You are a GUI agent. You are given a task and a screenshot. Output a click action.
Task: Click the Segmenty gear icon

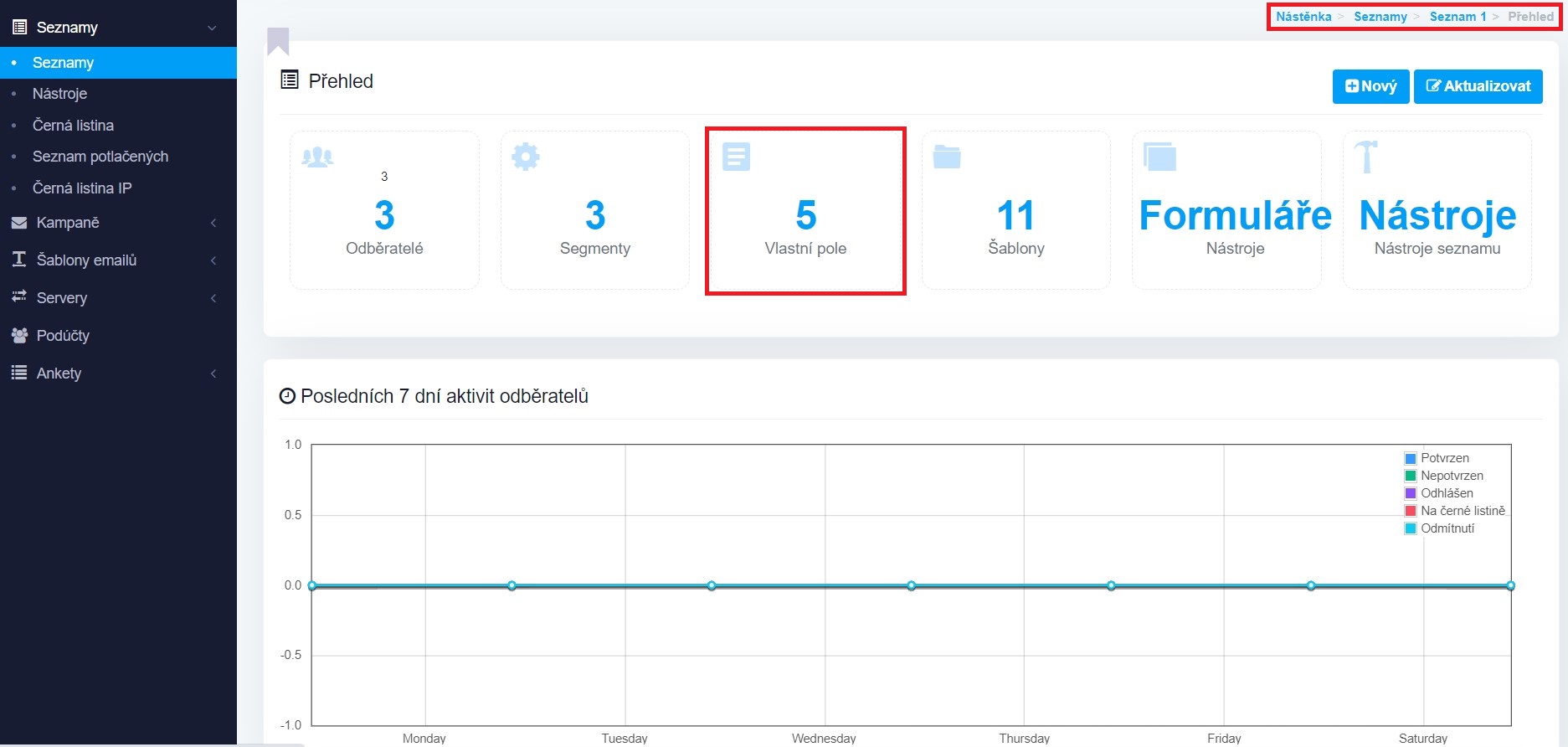tap(526, 157)
